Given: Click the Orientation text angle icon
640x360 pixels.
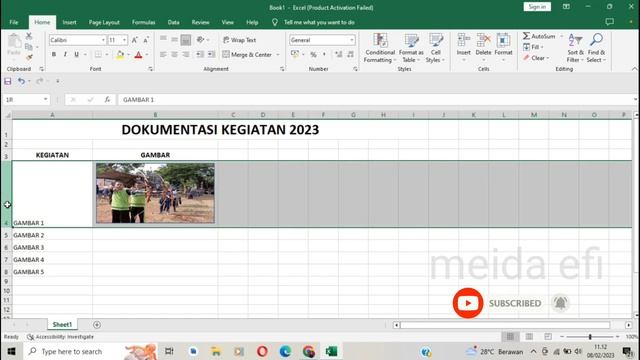Looking at the screenshot, I should [200, 40].
